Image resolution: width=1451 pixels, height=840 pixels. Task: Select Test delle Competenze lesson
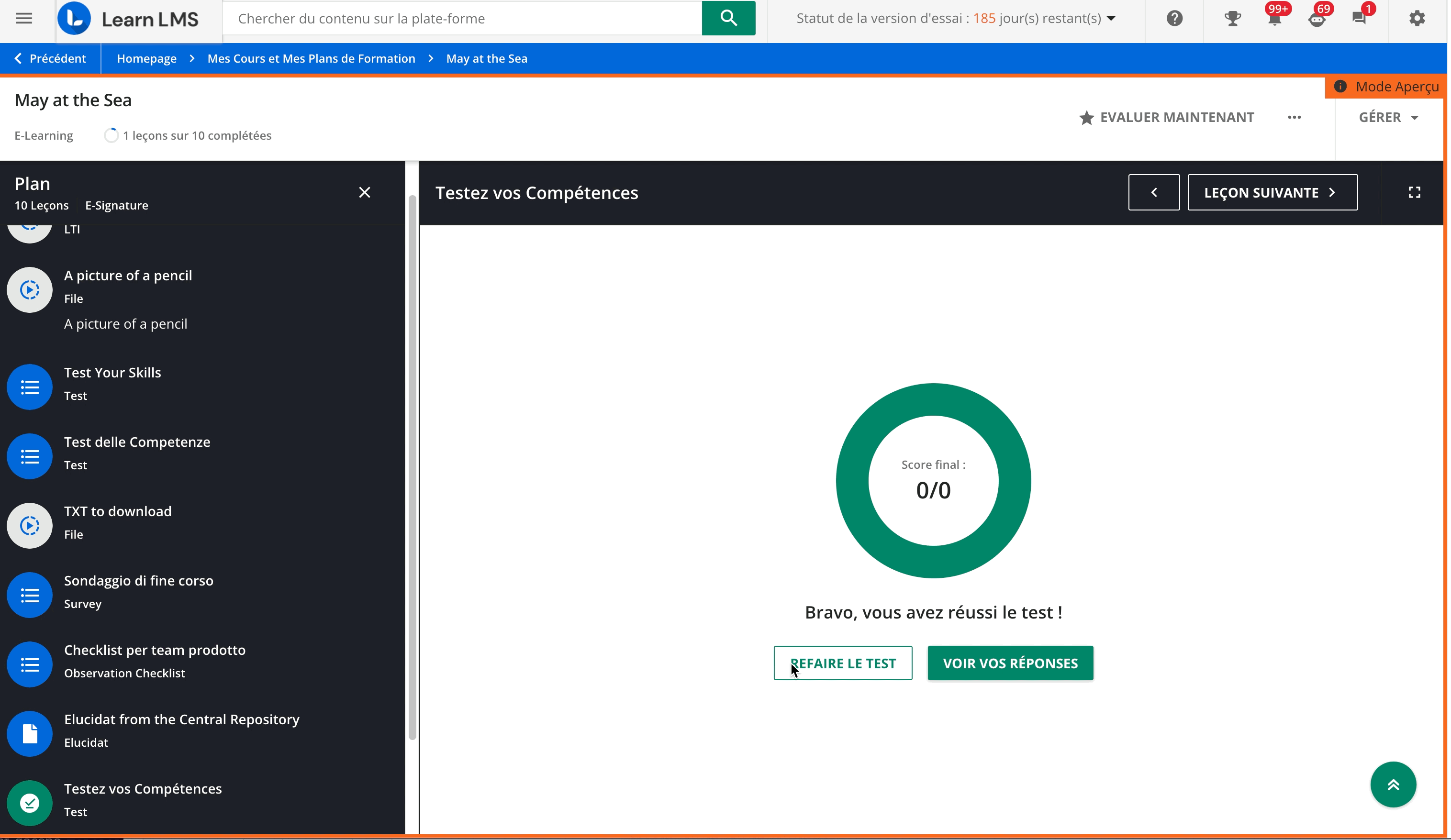pyautogui.click(x=137, y=442)
